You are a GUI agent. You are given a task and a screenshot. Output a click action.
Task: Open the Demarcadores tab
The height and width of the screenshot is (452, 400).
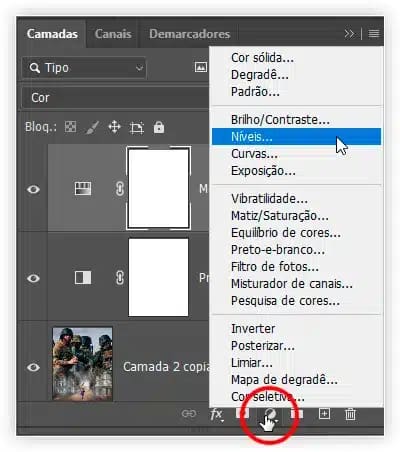[190, 34]
